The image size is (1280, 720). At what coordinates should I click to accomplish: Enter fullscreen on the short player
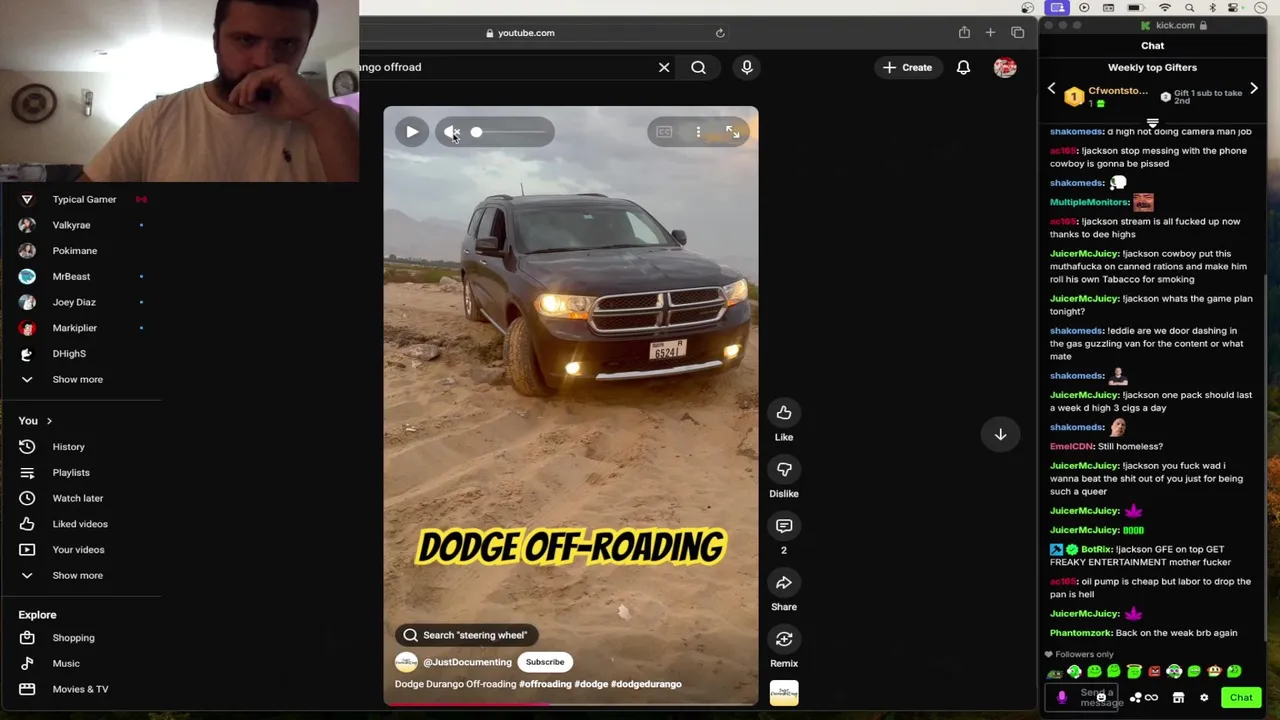[732, 132]
